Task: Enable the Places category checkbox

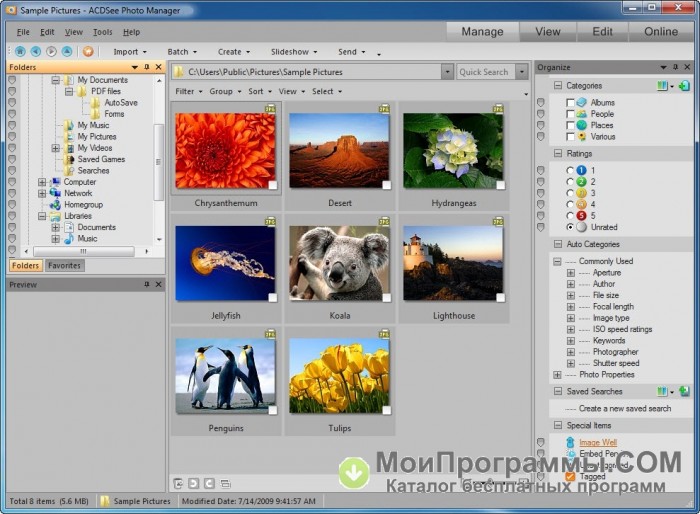Action: (x=570, y=125)
